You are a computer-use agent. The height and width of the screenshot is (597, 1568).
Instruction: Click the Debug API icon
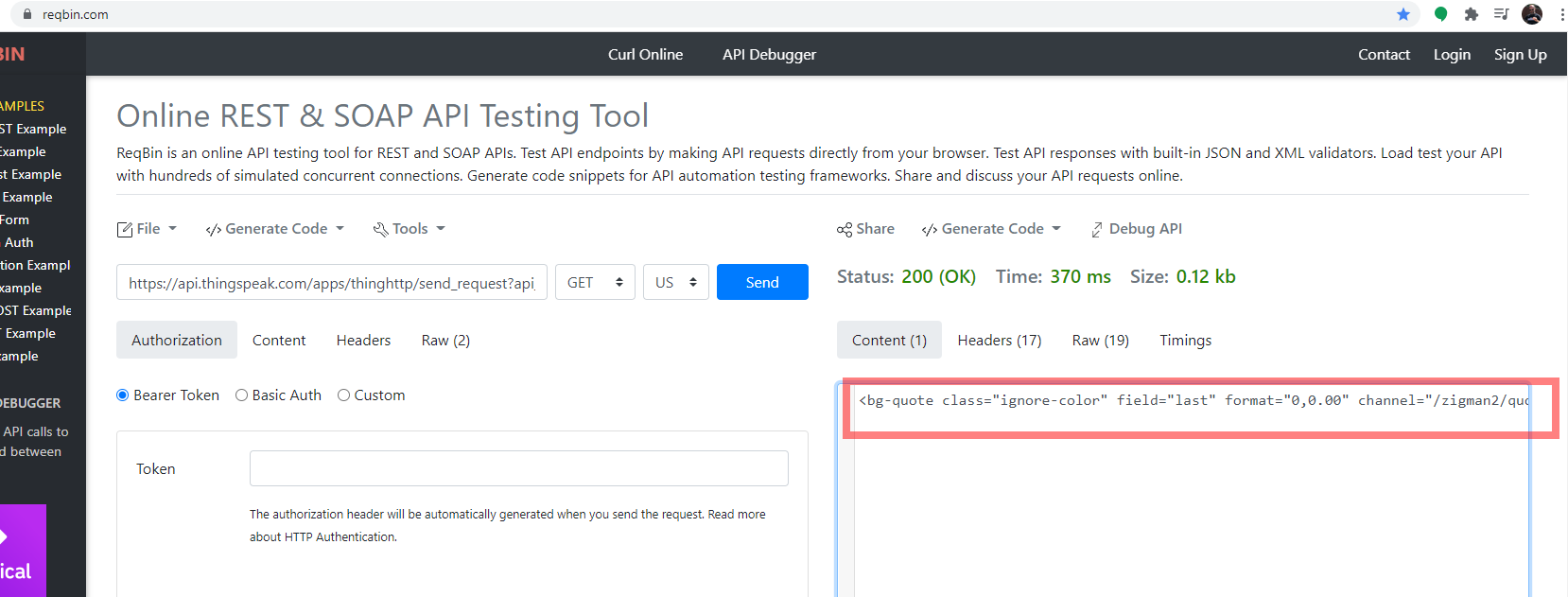coord(1097,230)
